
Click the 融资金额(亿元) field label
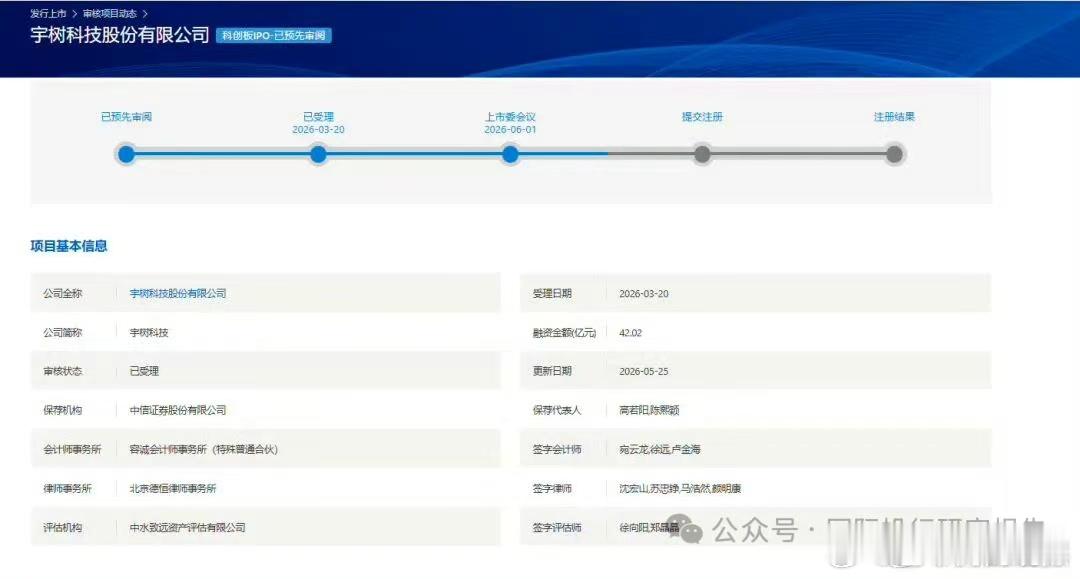pos(564,333)
